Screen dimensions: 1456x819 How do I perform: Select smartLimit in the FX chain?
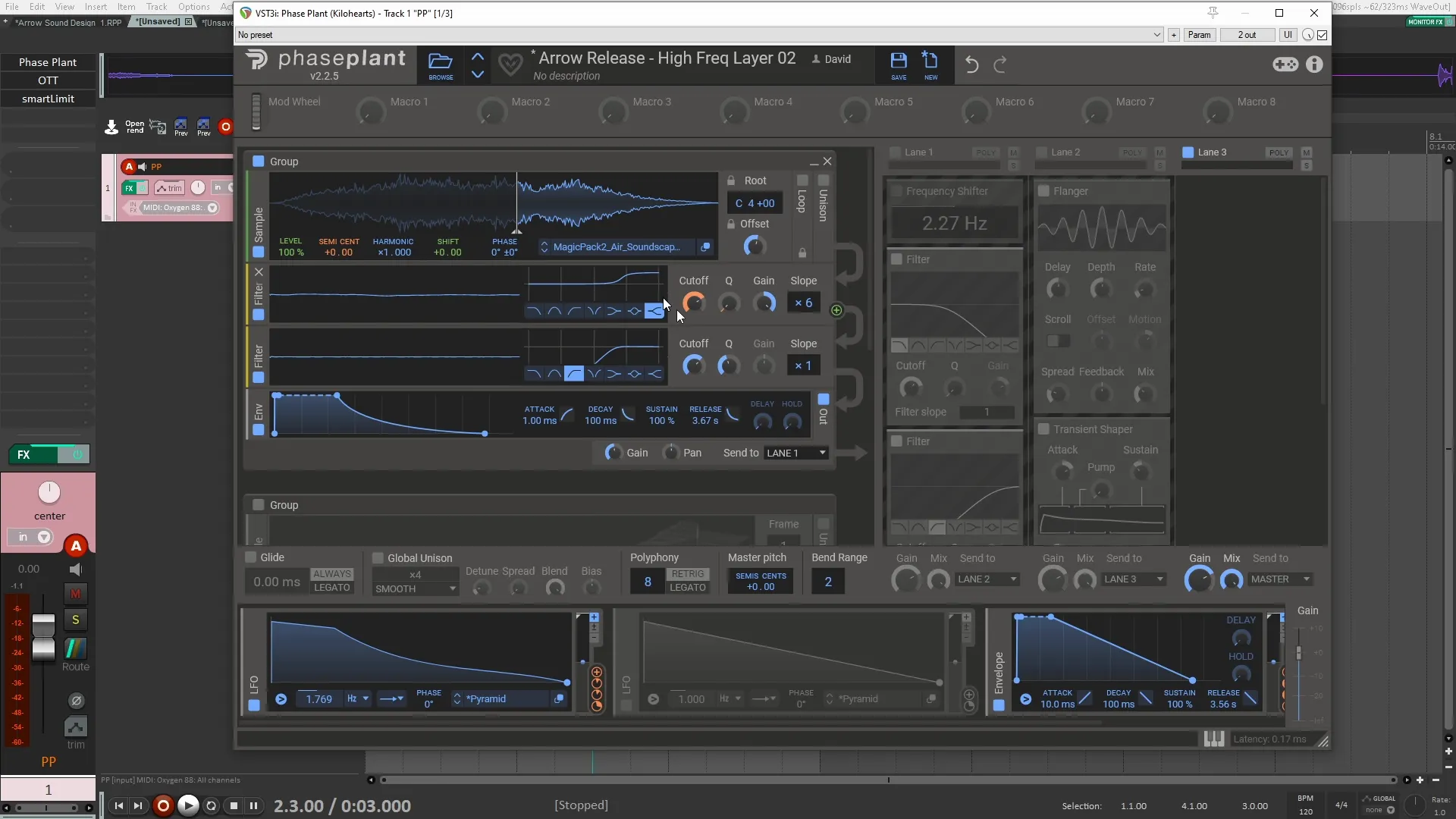(x=48, y=99)
